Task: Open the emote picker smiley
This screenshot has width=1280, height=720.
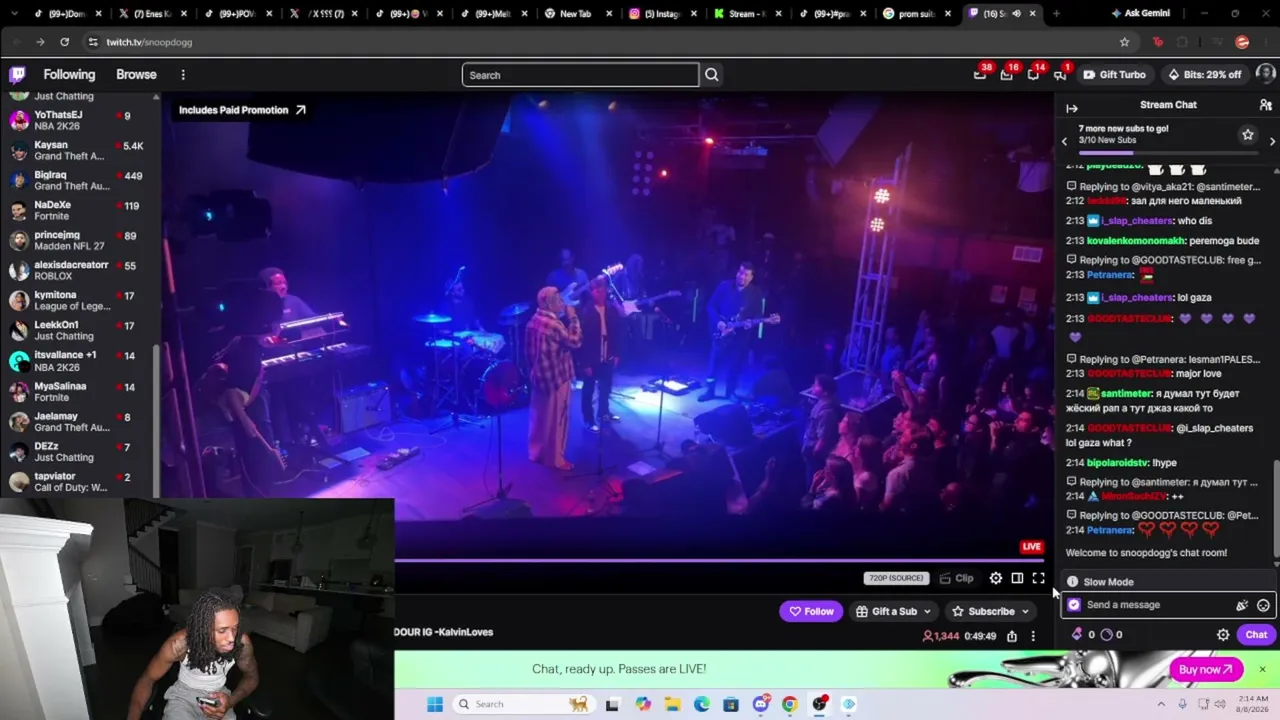Action: tap(1263, 605)
